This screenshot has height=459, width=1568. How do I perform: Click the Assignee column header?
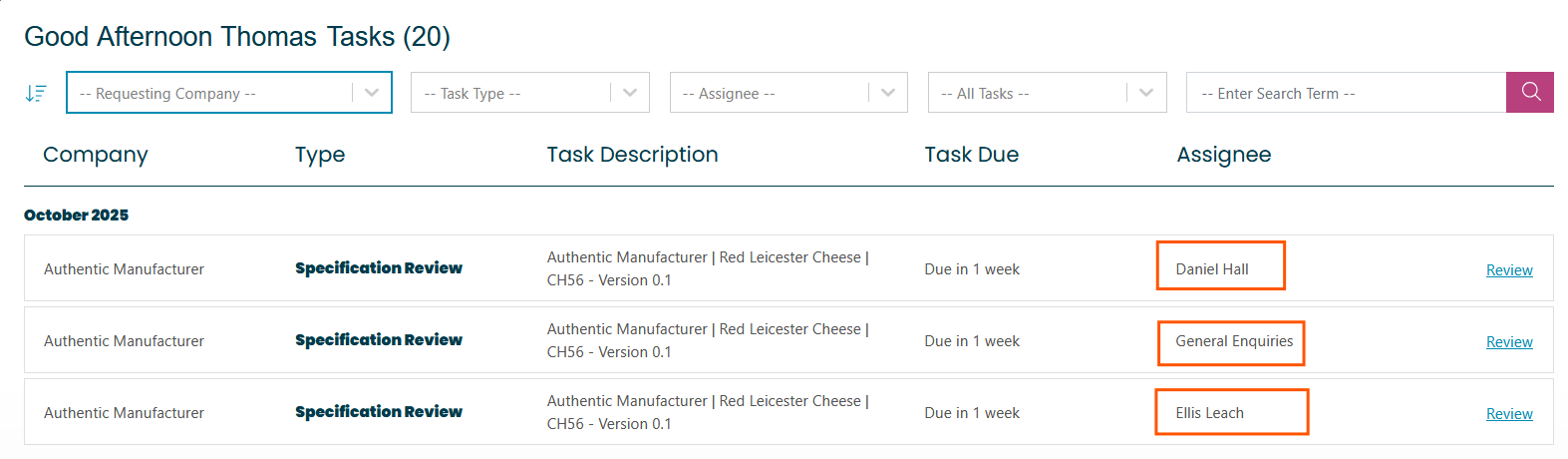pyautogui.click(x=1223, y=155)
